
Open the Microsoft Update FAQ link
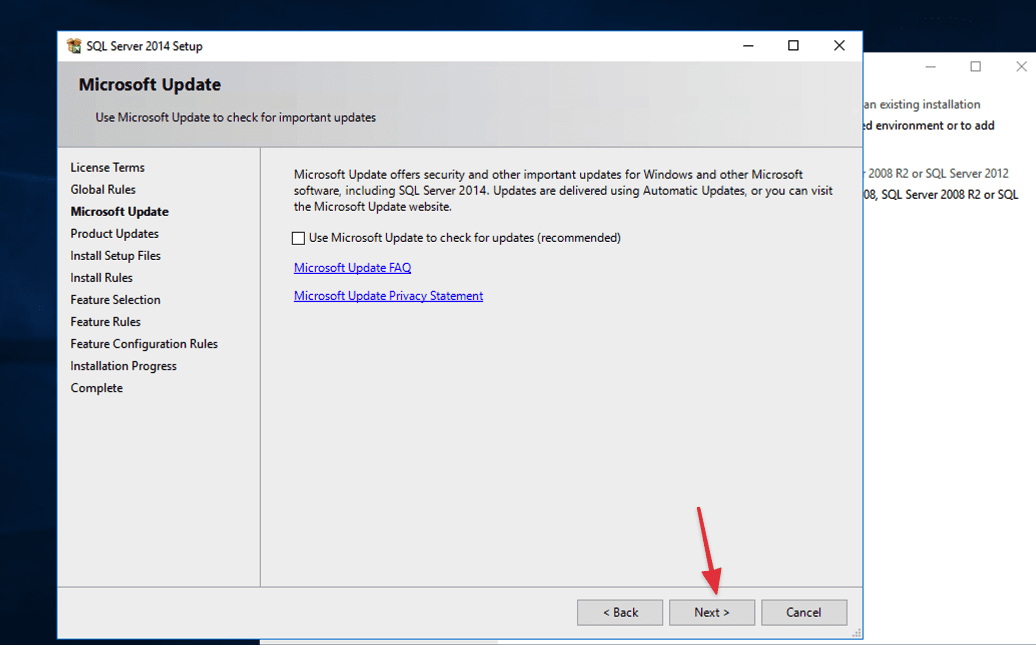(x=352, y=267)
